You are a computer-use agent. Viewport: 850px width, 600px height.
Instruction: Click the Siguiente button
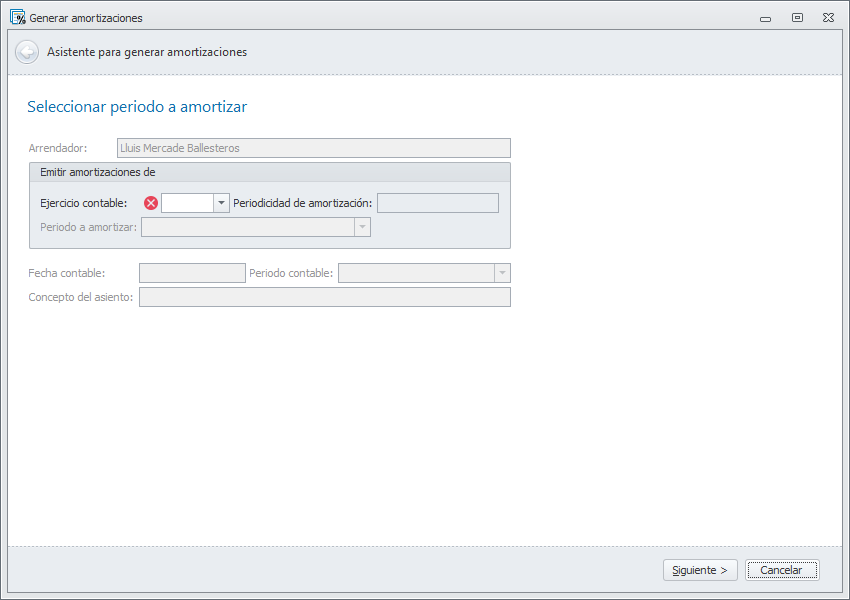[x=700, y=570]
